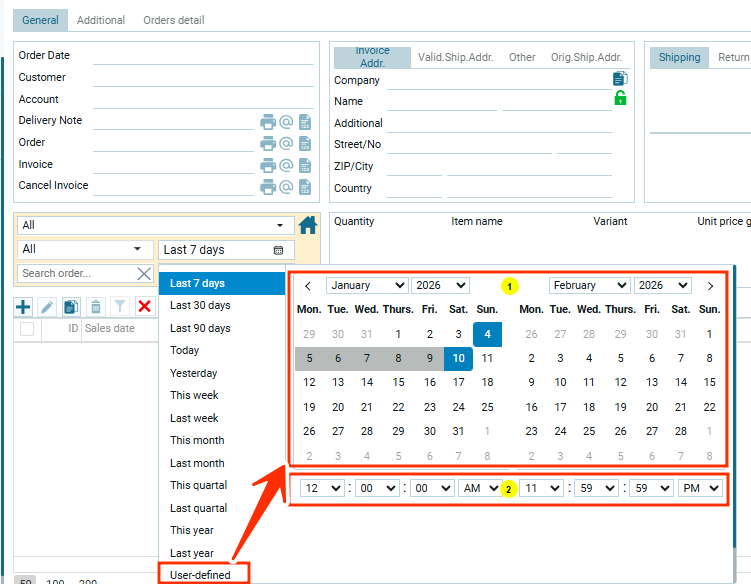The width and height of the screenshot is (751, 584).
Task: Click the green padlock icon next to Name
Action: (620, 98)
